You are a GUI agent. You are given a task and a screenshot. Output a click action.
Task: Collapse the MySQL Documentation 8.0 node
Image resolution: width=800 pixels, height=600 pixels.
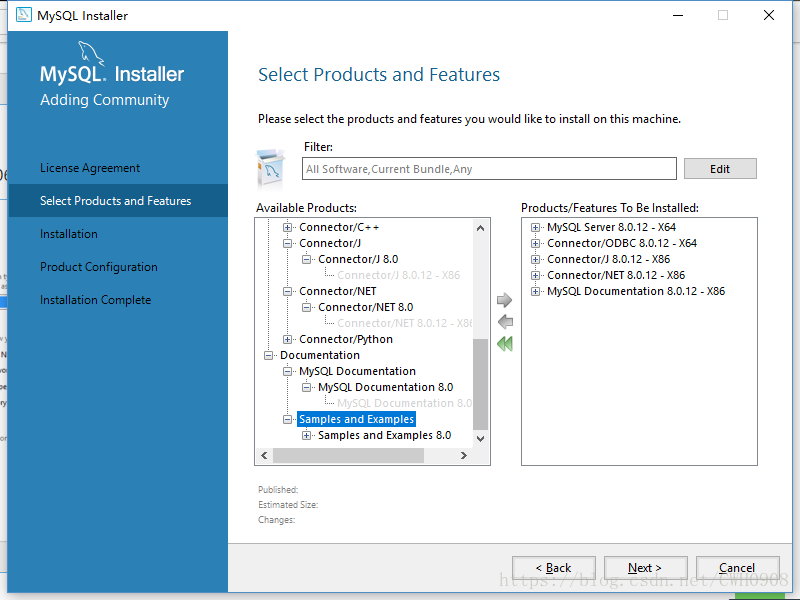tap(306, 388)
